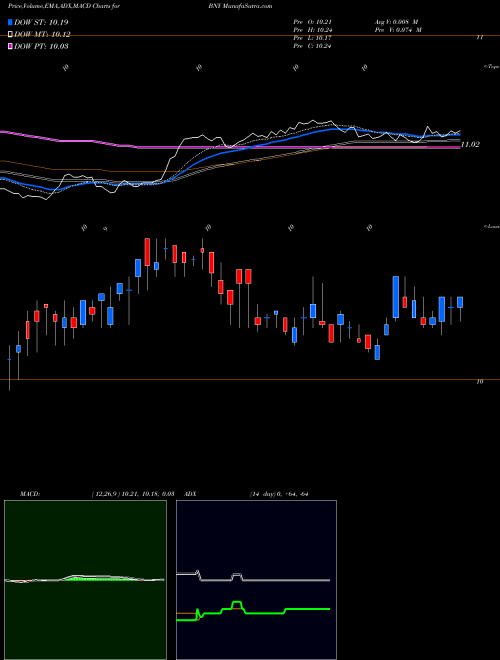Viewport: 500px width, 660px height.
Task: Select the "DOW MT: 10.12" legend text
Action: click(x=43, y=35)
